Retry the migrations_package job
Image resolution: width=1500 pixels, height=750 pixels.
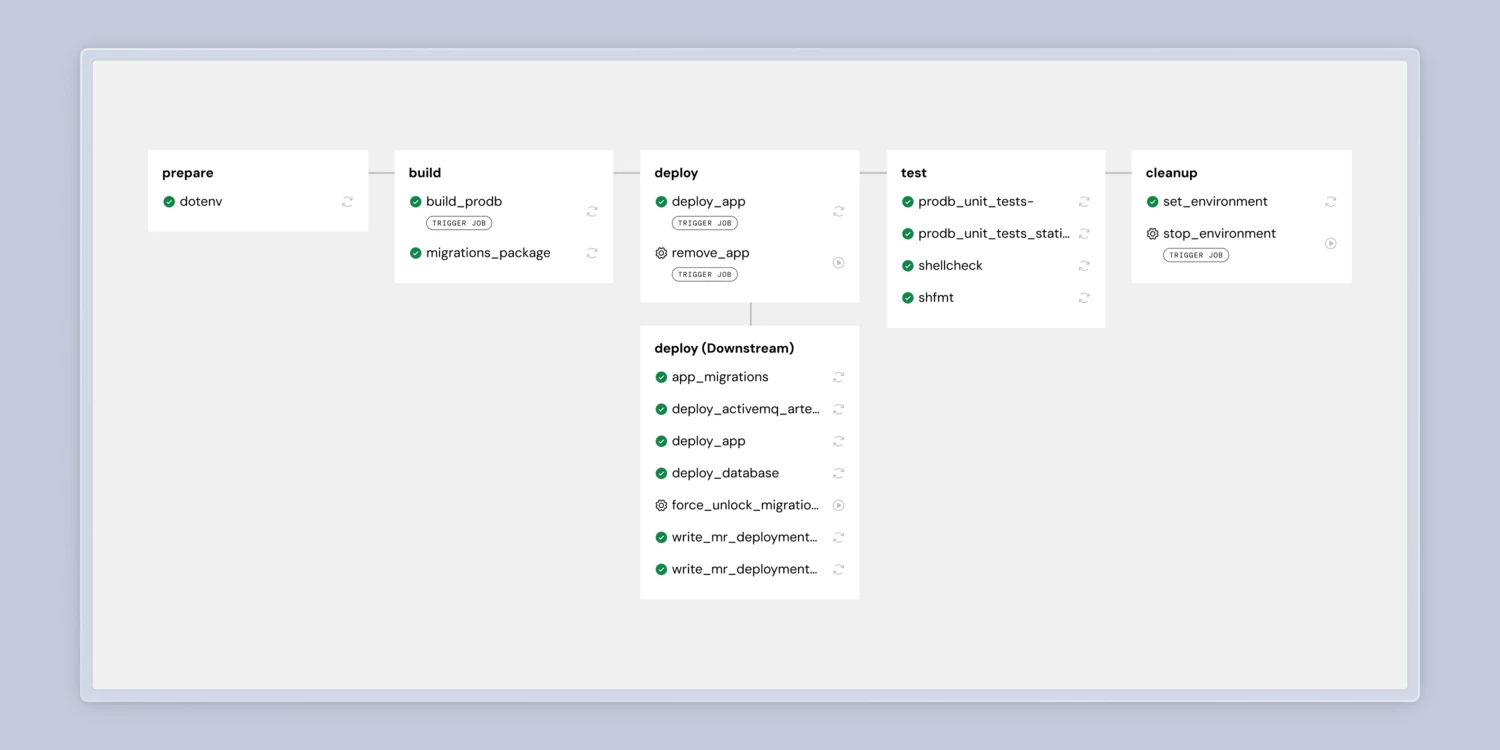pyautogui.click(x=592, y=253)
